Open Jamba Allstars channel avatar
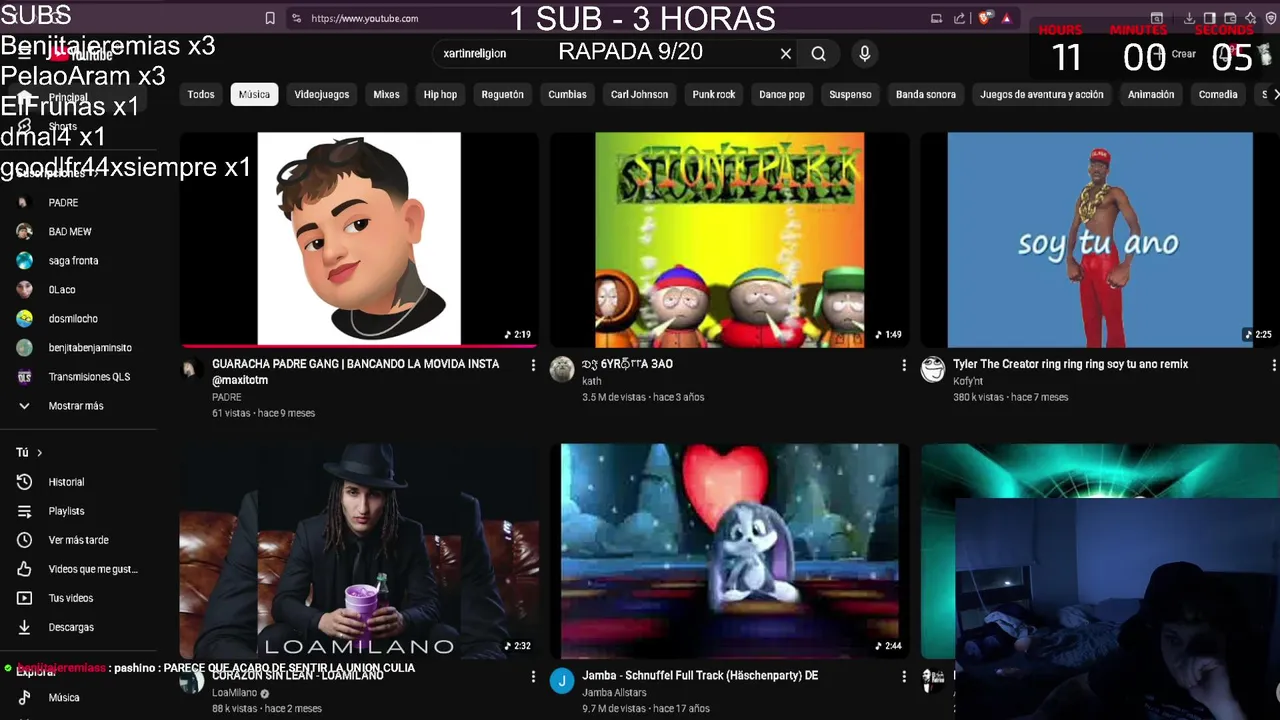 click(562, 680)
